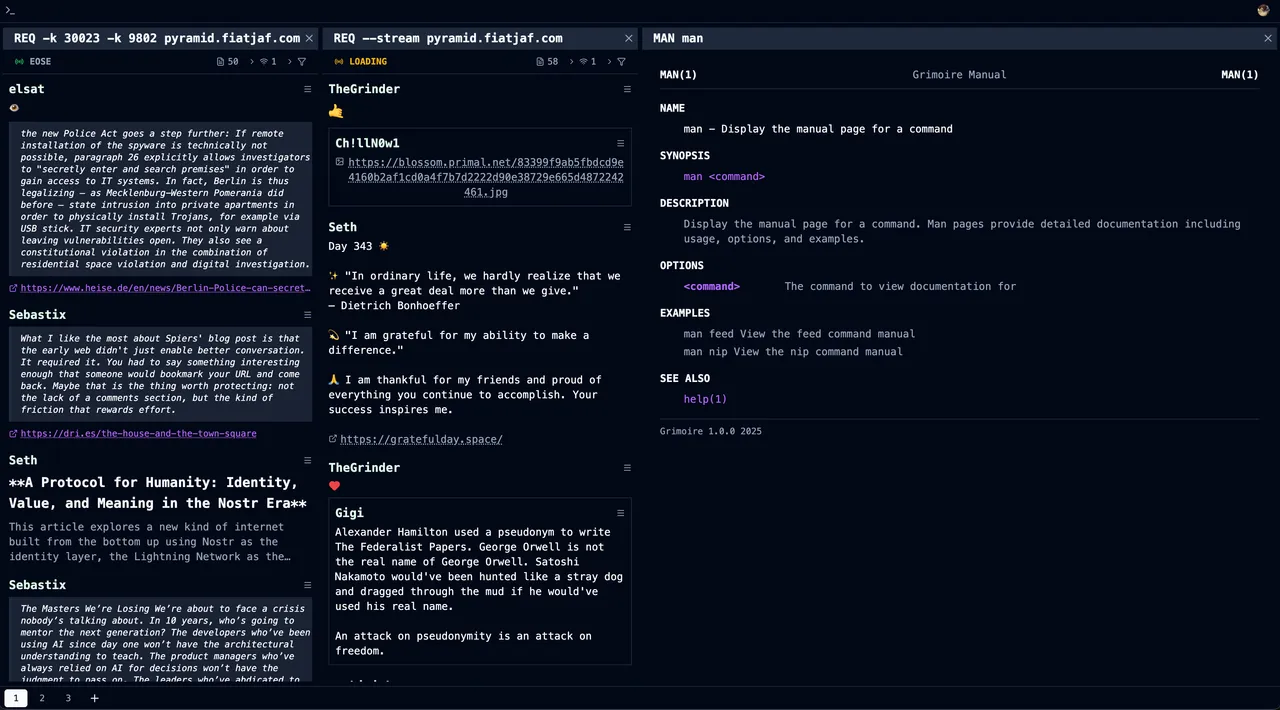
Task: Open menu for elsat's post
Action: 308,89
